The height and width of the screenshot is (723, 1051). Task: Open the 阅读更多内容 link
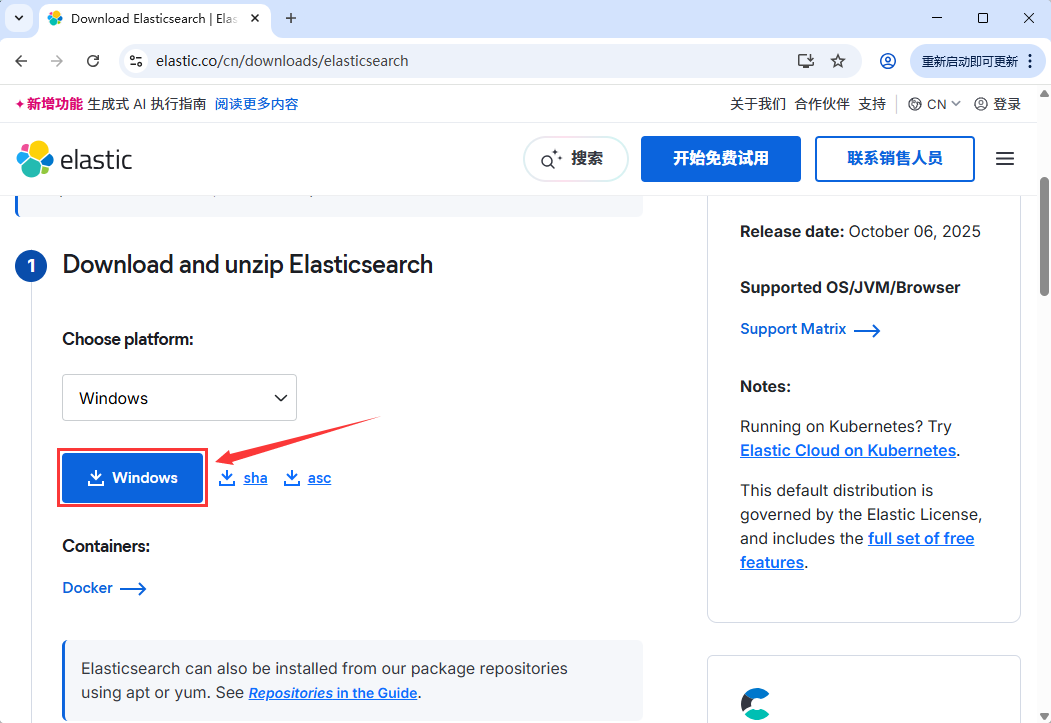[x=256, y=104]
